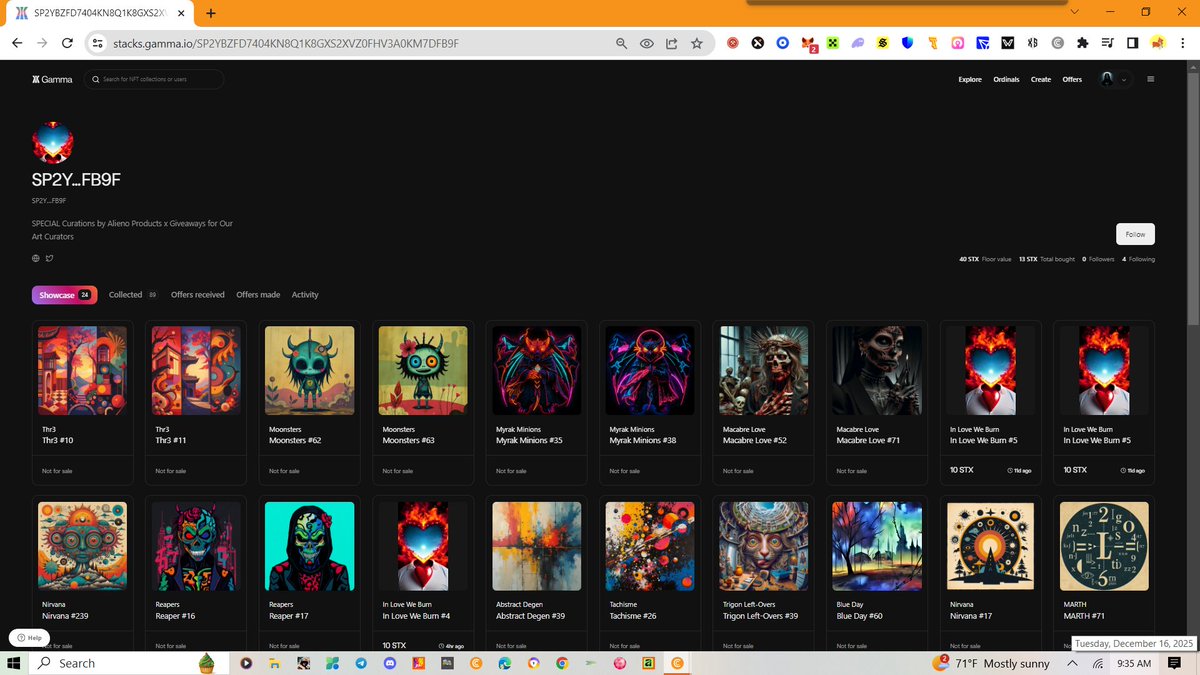Image resolution: width=1200 pixels, height=675 pixels.
Task: Open the Offers received tab
Action: 198,295
